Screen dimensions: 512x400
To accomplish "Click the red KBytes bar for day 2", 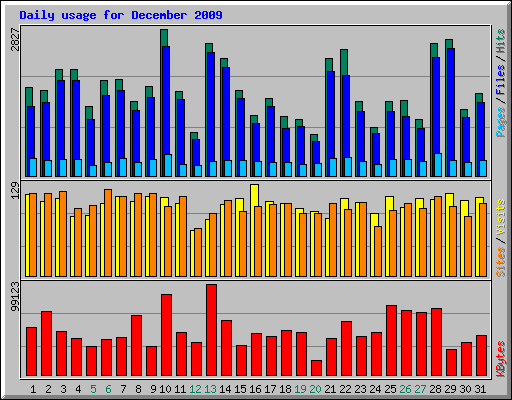I will (46, 344).
